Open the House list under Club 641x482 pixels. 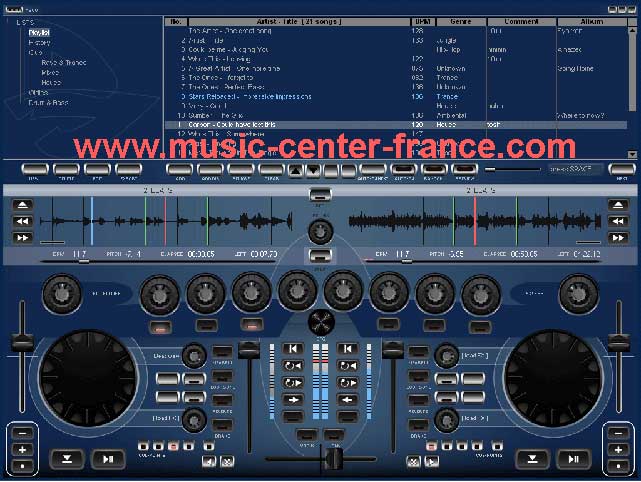[x=51, y=83]
